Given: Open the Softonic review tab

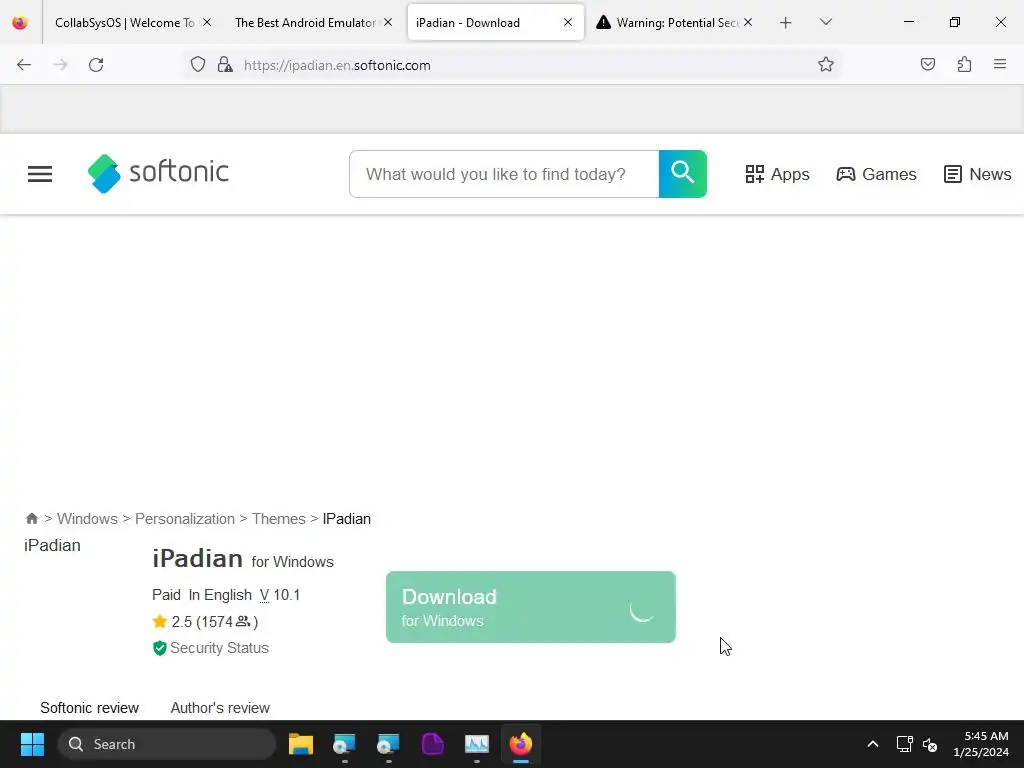Looking at the screenshot, I should (89, 708).
